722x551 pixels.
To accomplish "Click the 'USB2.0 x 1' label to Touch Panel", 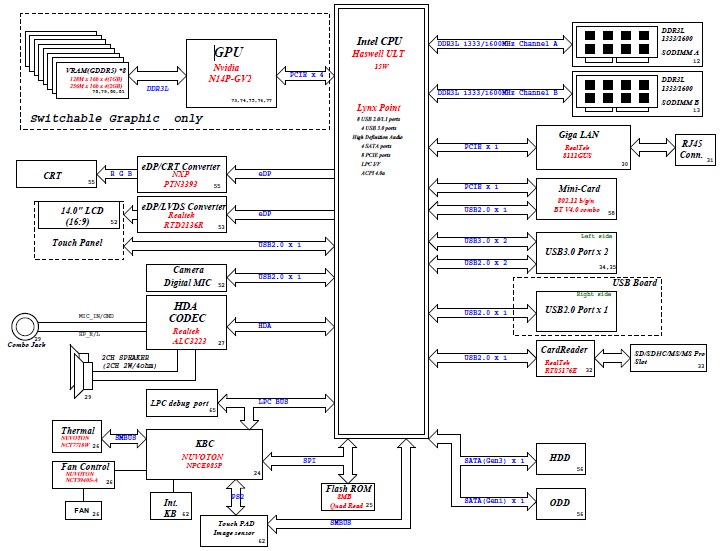I will tap(279, 245).
